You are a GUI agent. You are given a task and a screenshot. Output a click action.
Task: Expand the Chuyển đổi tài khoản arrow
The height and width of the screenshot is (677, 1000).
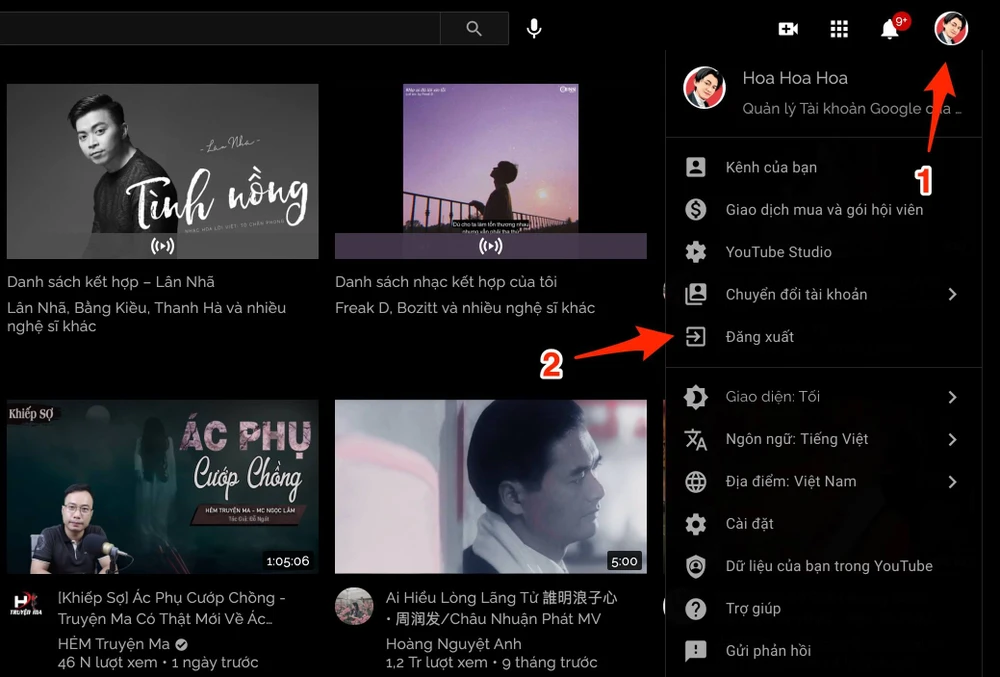click(951, 294)
